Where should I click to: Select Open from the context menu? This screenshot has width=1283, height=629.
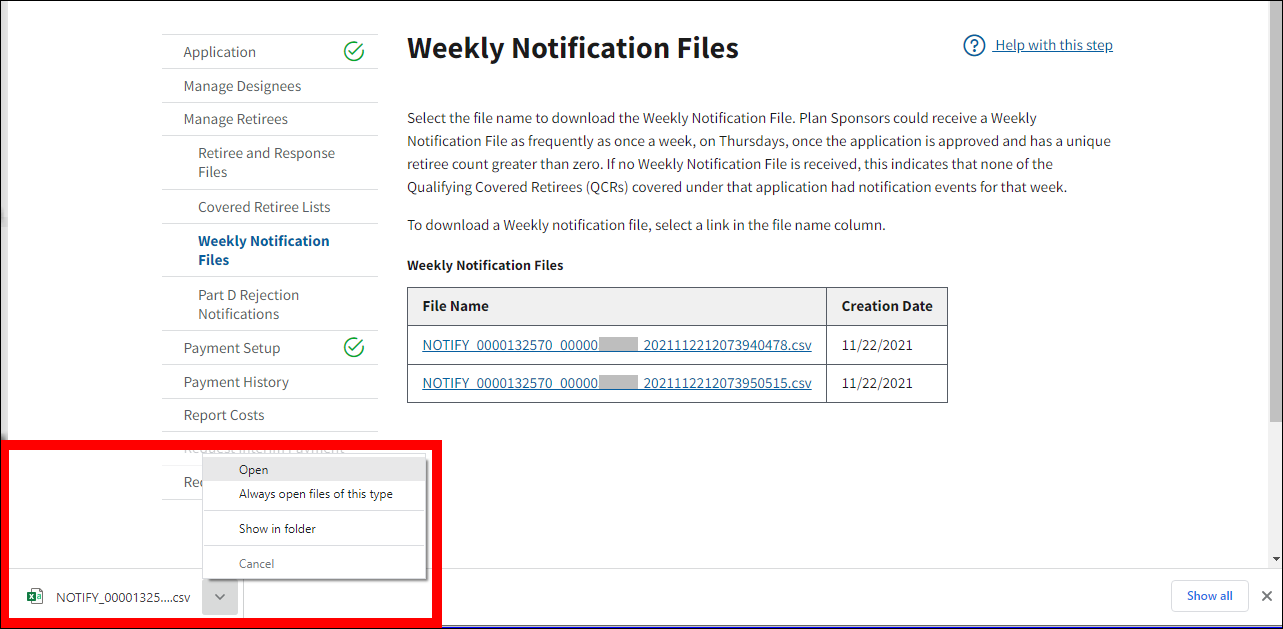point(254,470)
